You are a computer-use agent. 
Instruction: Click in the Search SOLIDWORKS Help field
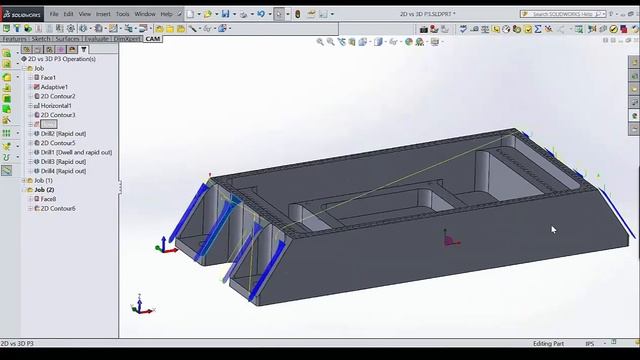(x=563, y=14)
